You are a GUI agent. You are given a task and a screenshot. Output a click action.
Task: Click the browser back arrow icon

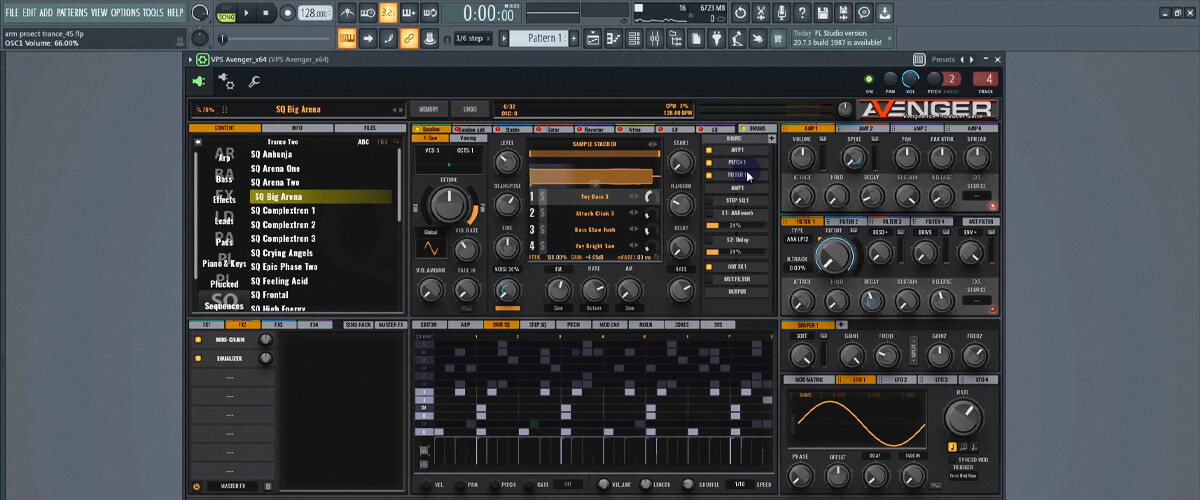point(199,142)
